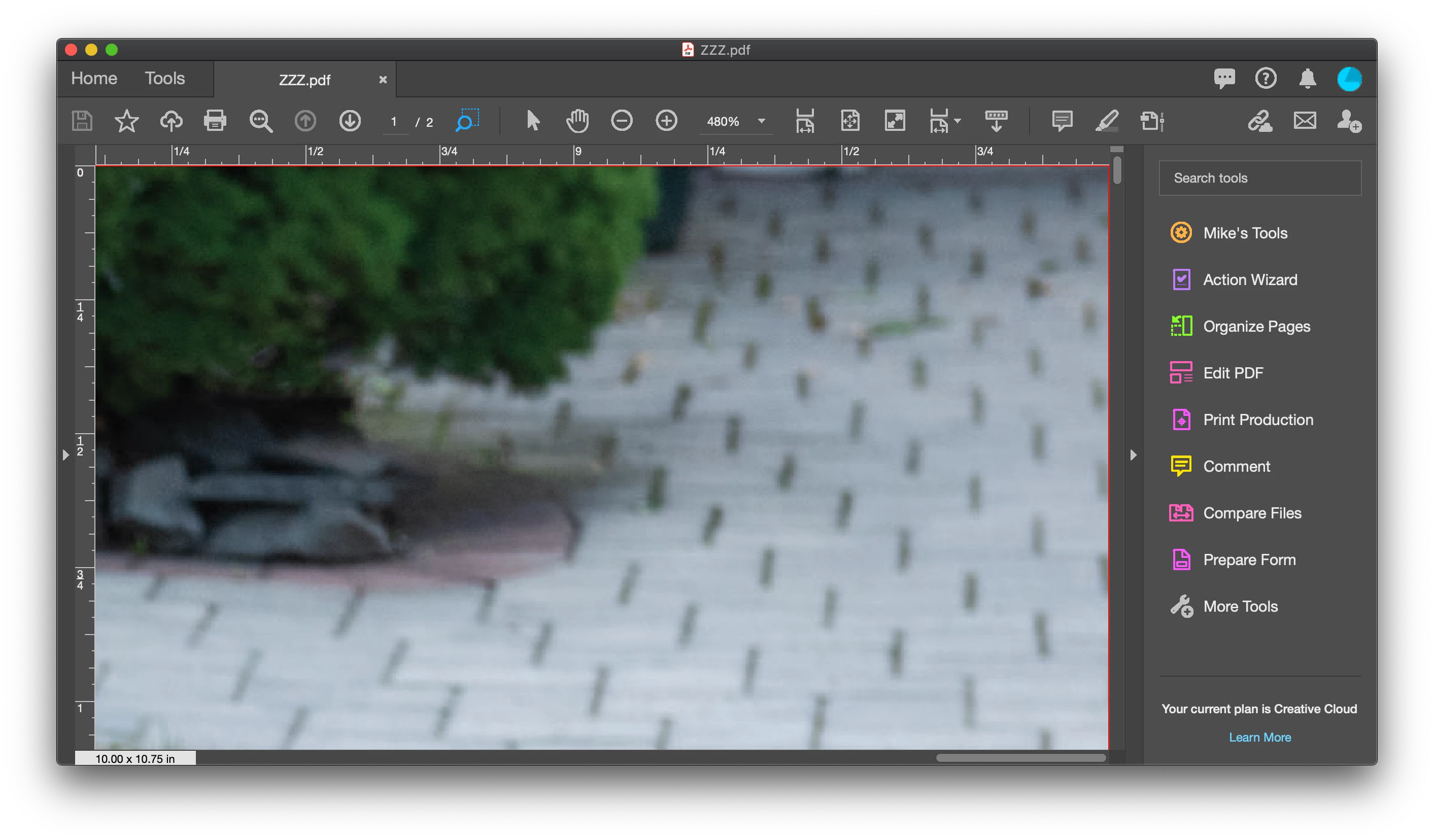Click the horizontal scrollbar thumb
1434x840 pixels.
pyautogui.click(x=1020, y=757)
